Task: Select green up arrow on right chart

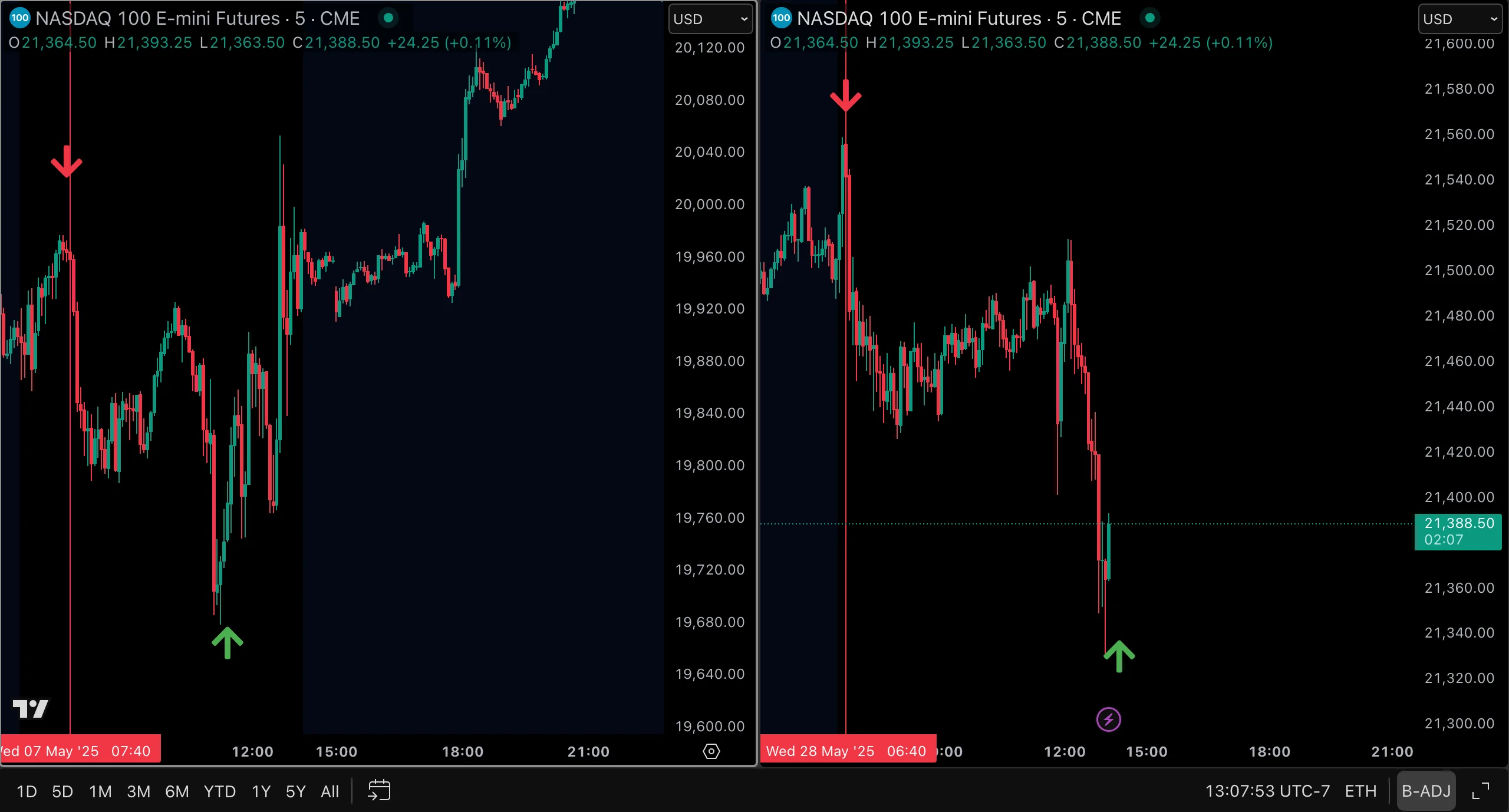Action: [x=1119, y=656]
